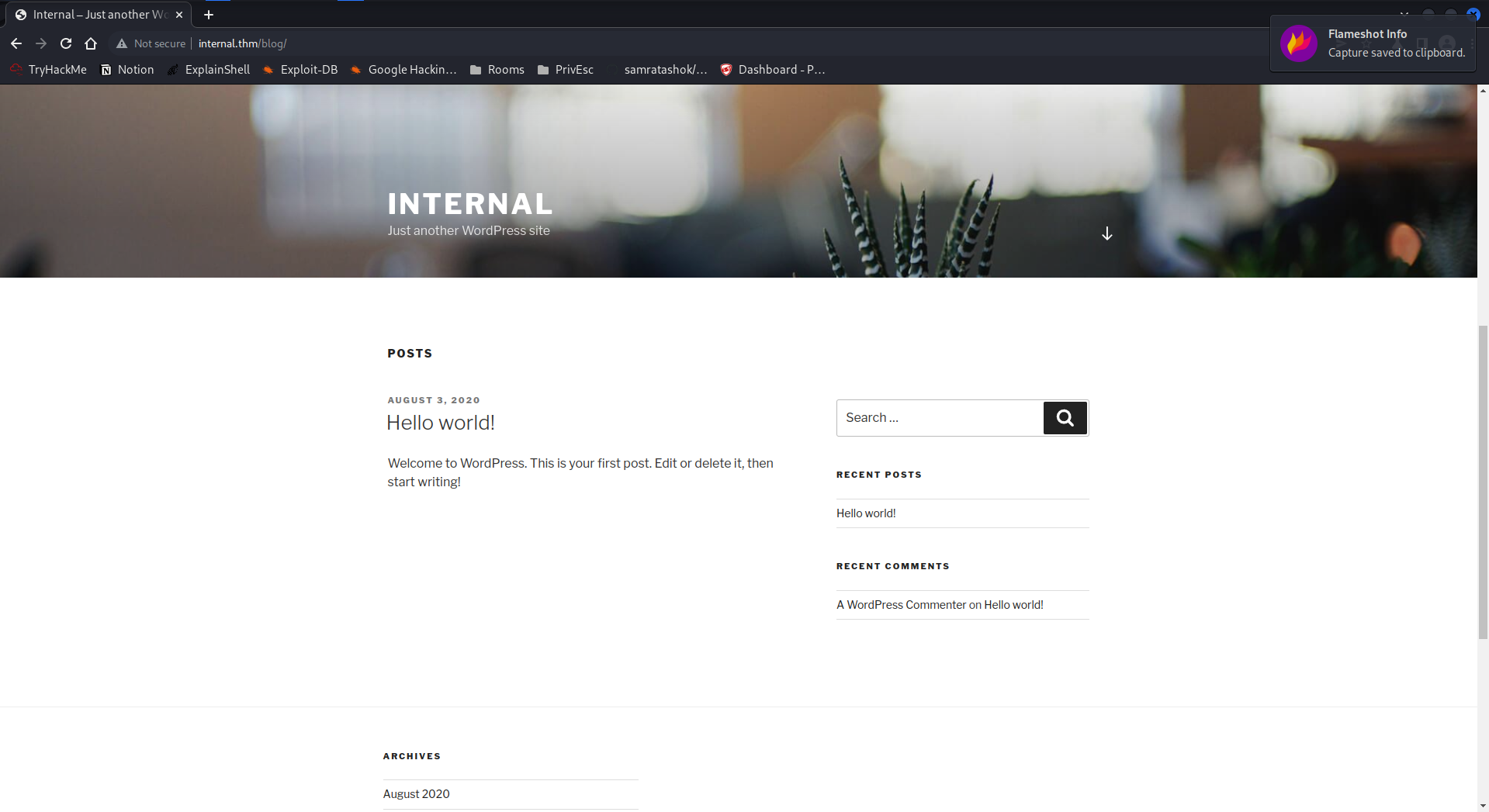Open the Exploit-DB bookmark

click(300, 70)
